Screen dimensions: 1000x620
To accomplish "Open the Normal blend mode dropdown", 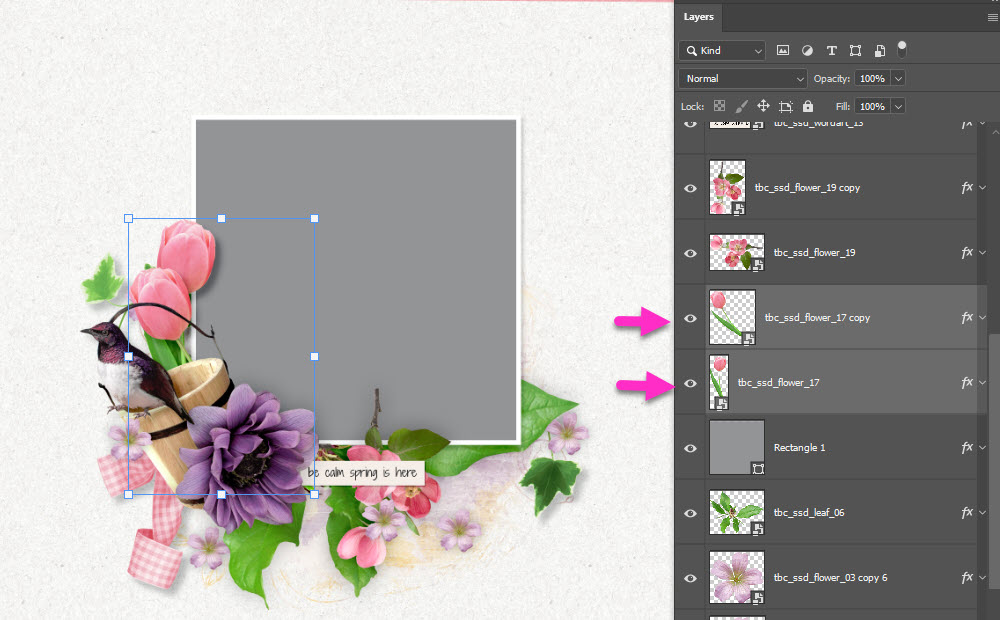I will point(743,78).
